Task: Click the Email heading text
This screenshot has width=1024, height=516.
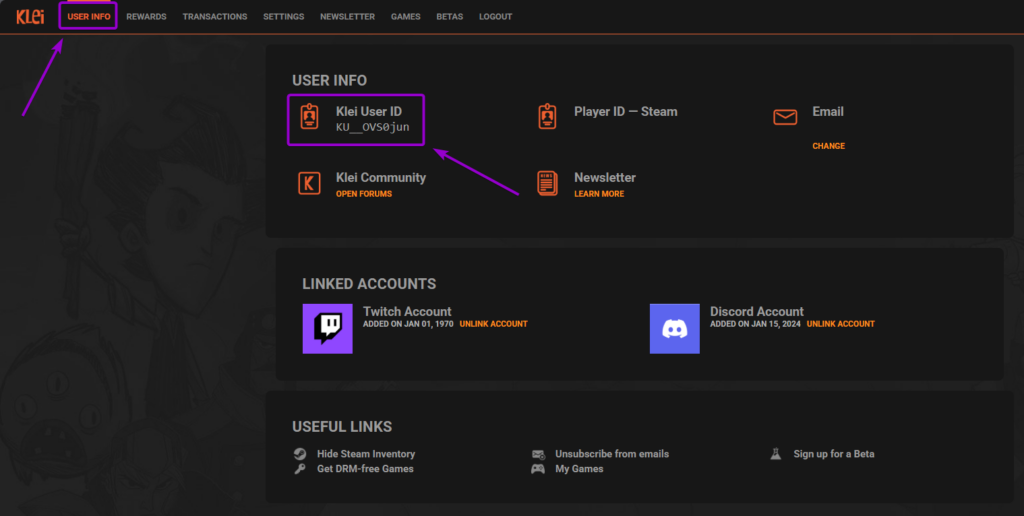Action: [828, 112]
